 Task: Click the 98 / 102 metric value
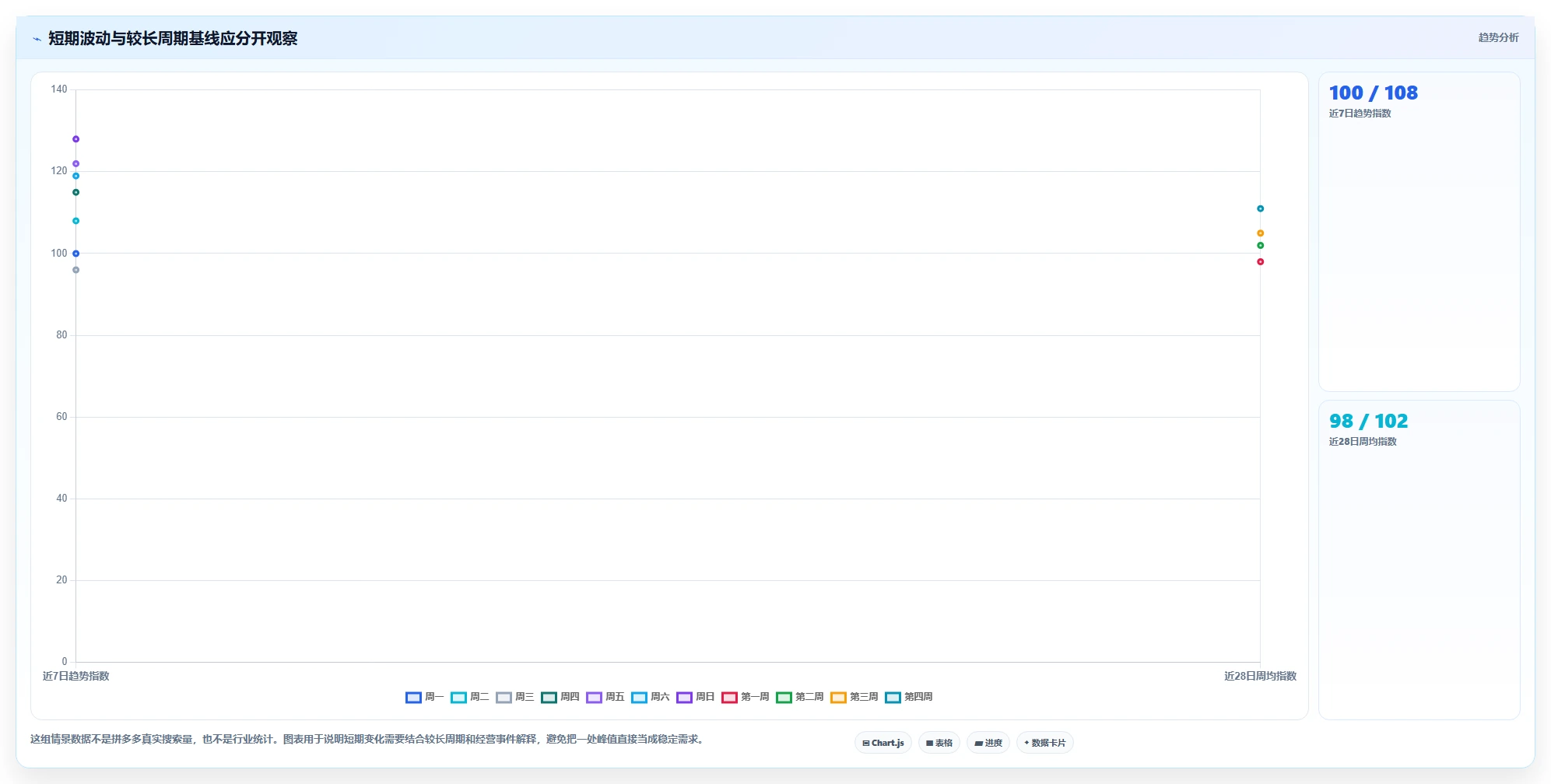click(1368, 421)
